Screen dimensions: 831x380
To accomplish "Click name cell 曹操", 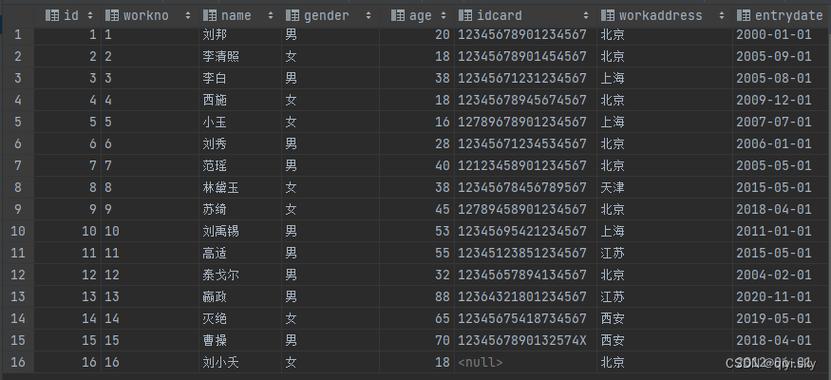I will (215, 340).
